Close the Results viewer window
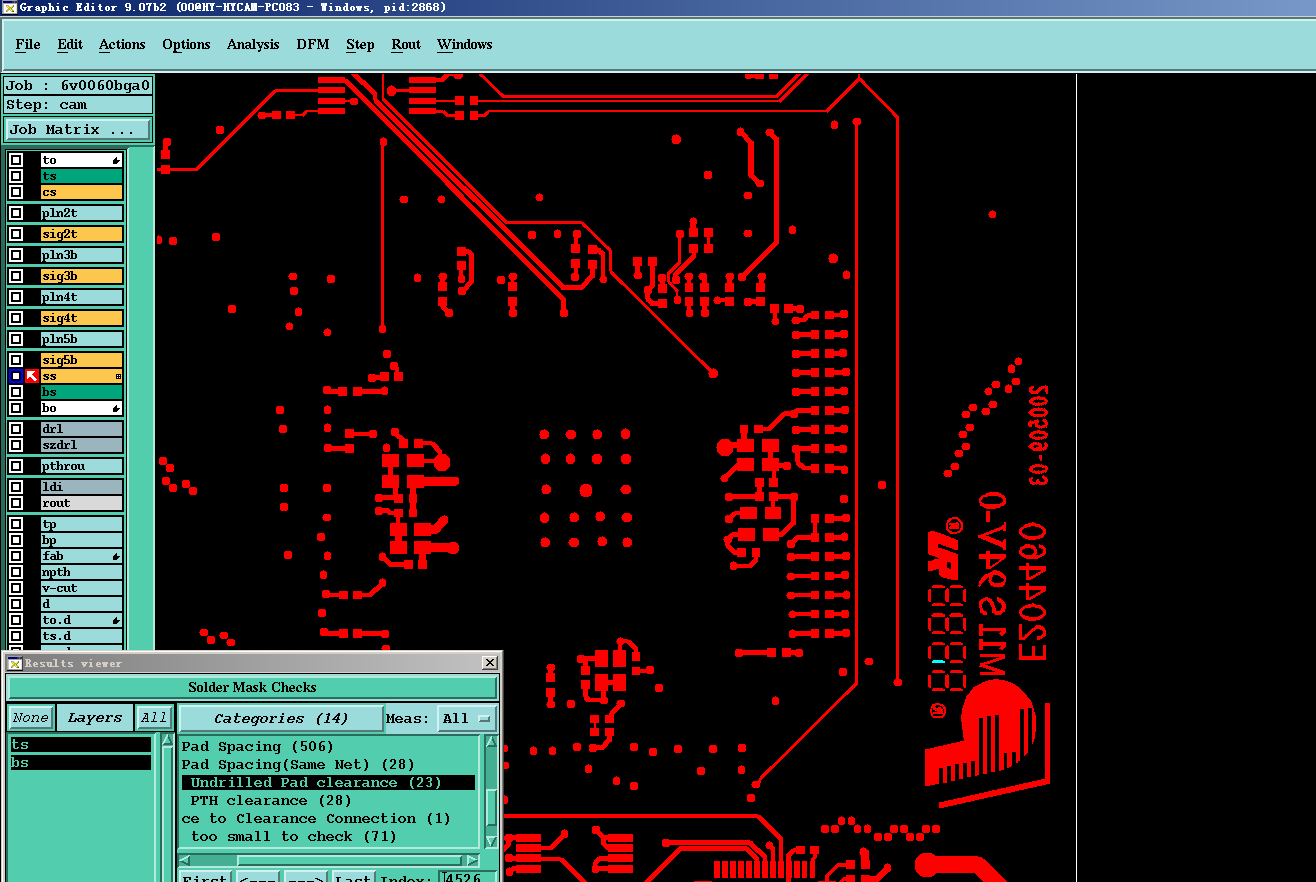1316x882 pixels. click(489, 662)
